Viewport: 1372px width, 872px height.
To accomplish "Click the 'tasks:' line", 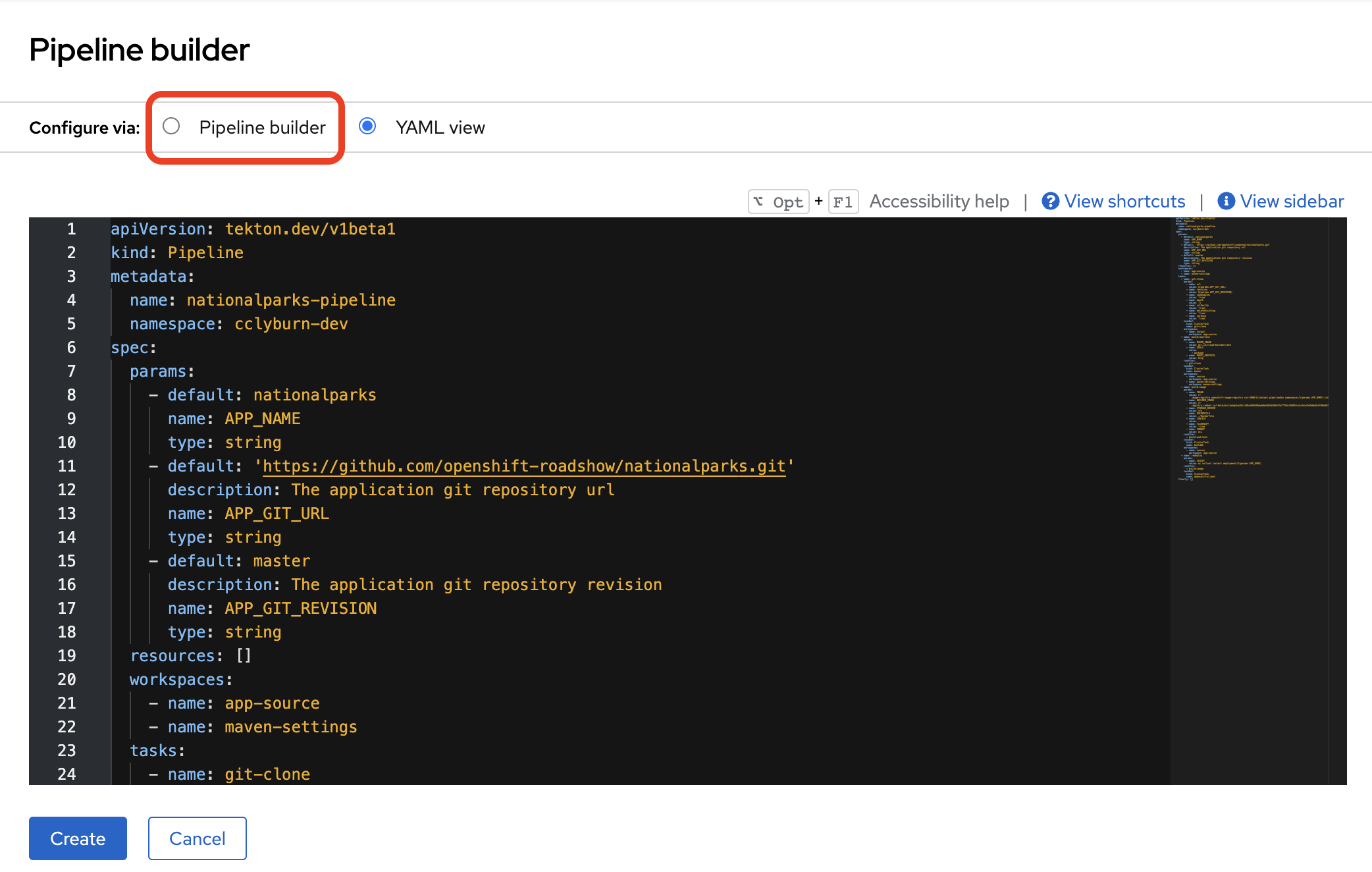I will coord(157,751).
